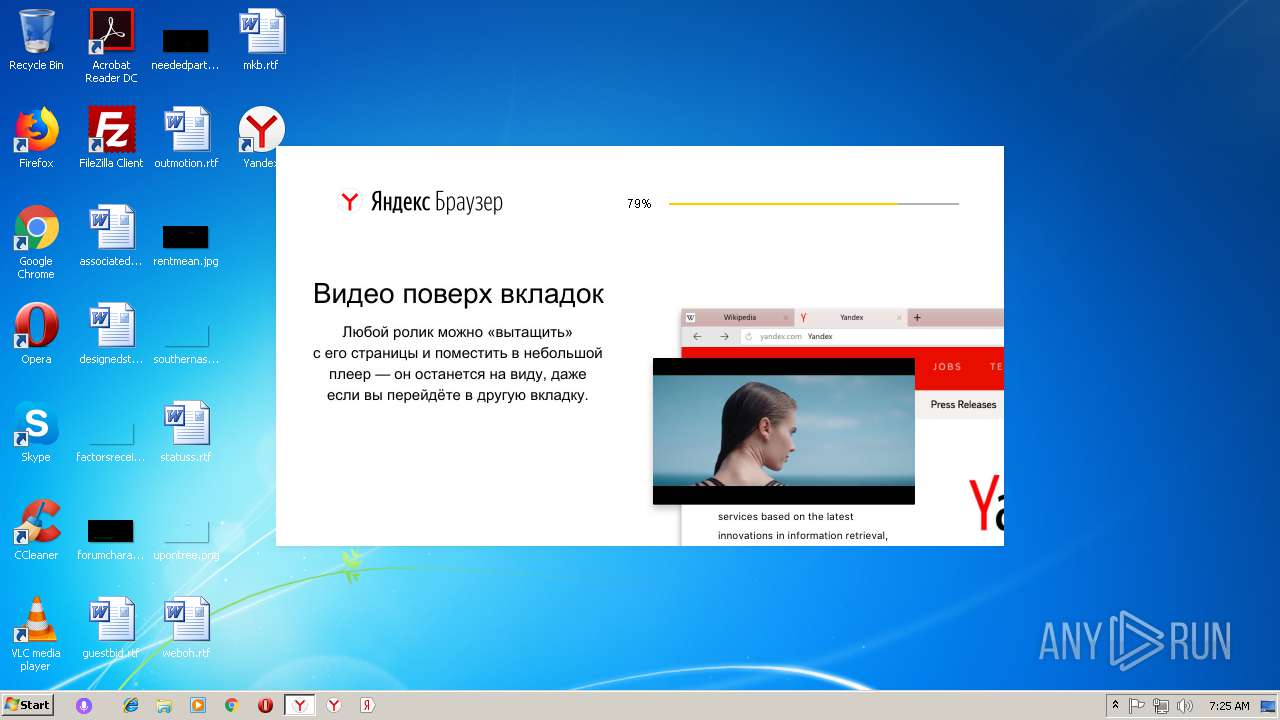Click the JOBS menu item in preview
The width and height of the screenshot is (1280, 720).
[x=947, y=367]
